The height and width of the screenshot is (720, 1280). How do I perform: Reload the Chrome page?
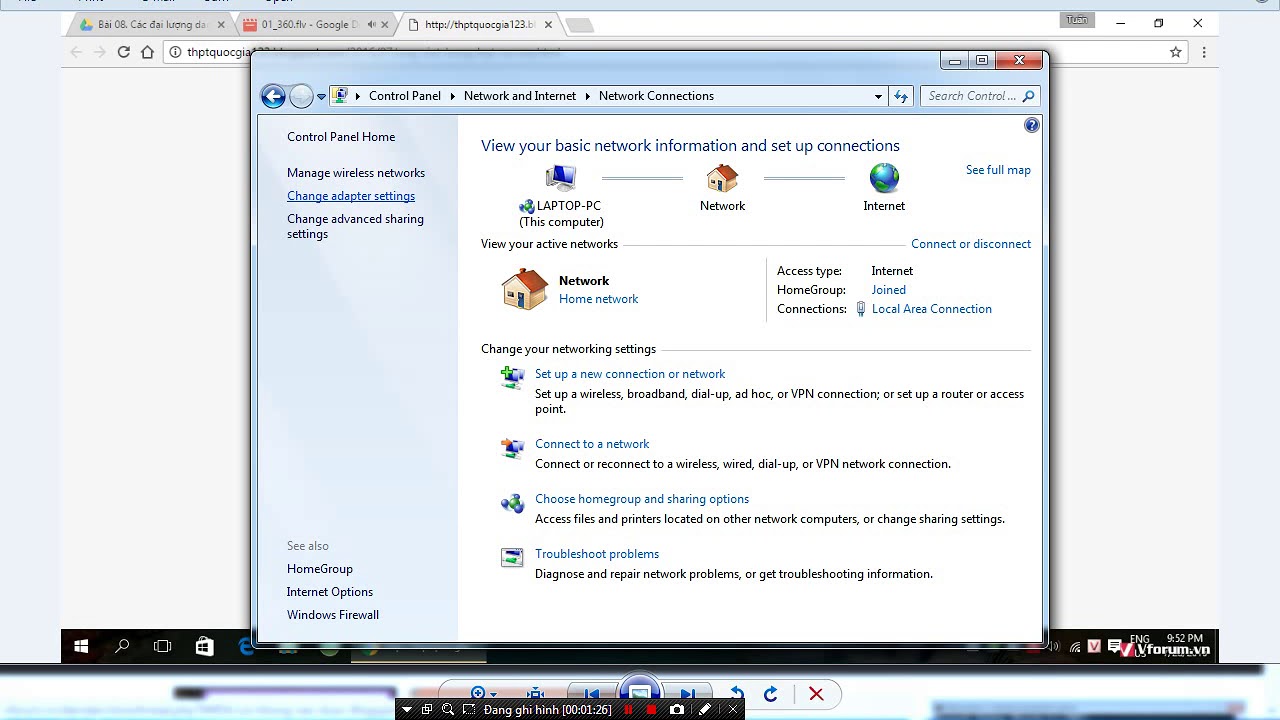tap(123, 52)
